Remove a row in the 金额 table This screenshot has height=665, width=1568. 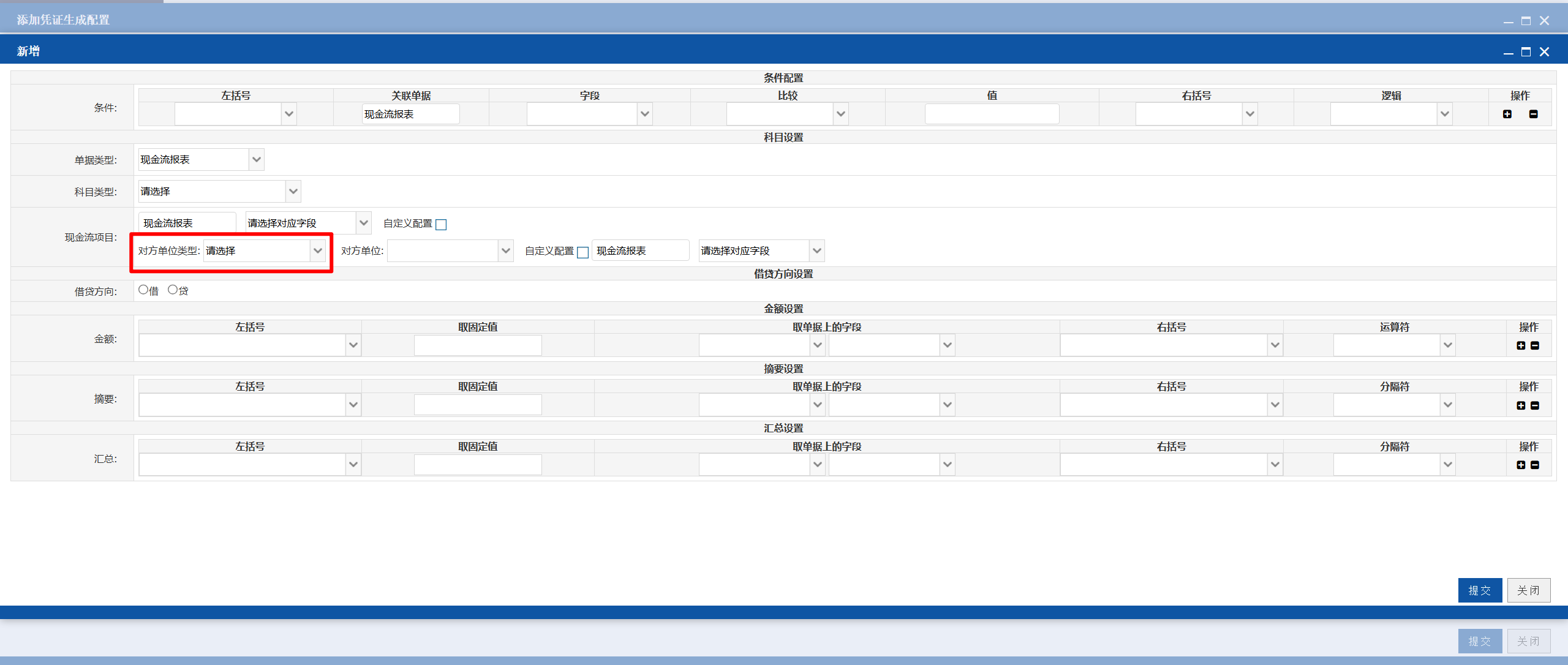pos(1535,345)
